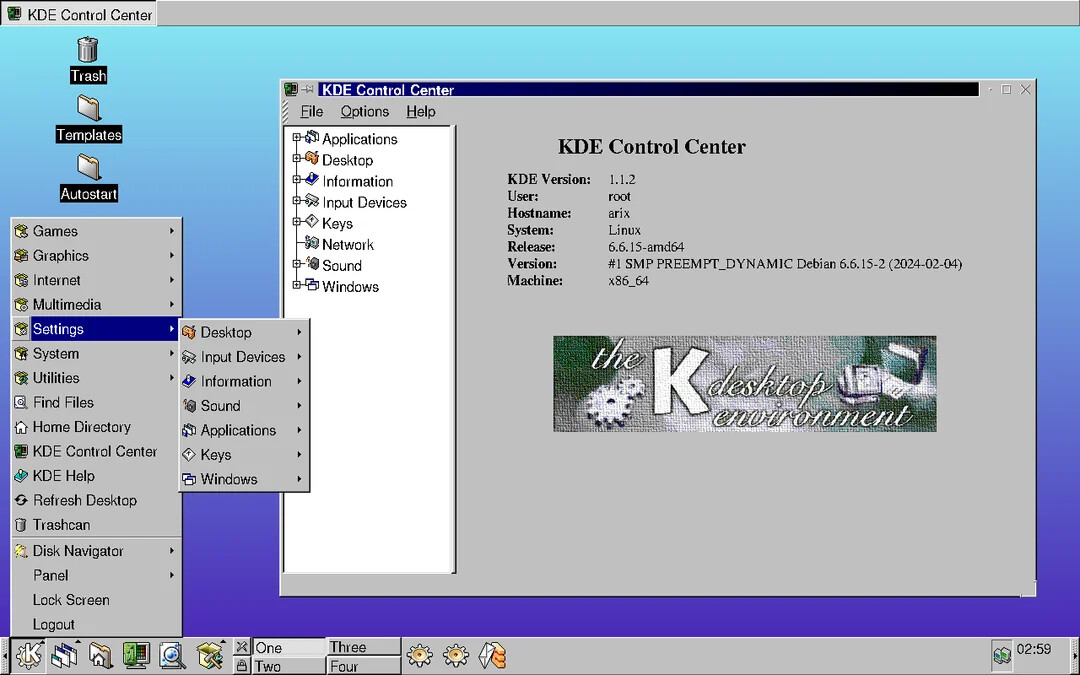The width and height of the screenshot is (1080, 675).
Task: Choose Logout from the K menu
Action: click(x=54, y=624)
